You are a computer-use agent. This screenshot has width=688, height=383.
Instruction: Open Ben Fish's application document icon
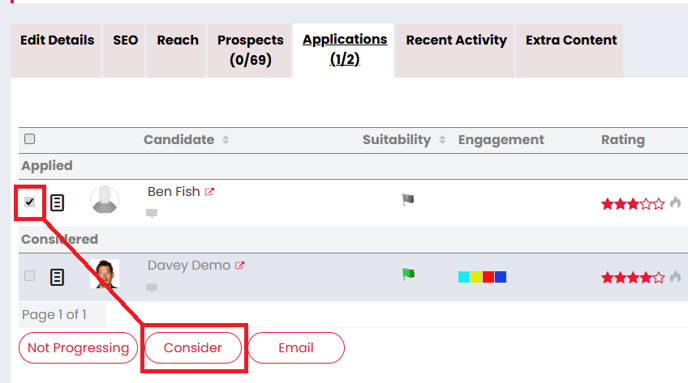pyautogui.click(x=57, y=203)
